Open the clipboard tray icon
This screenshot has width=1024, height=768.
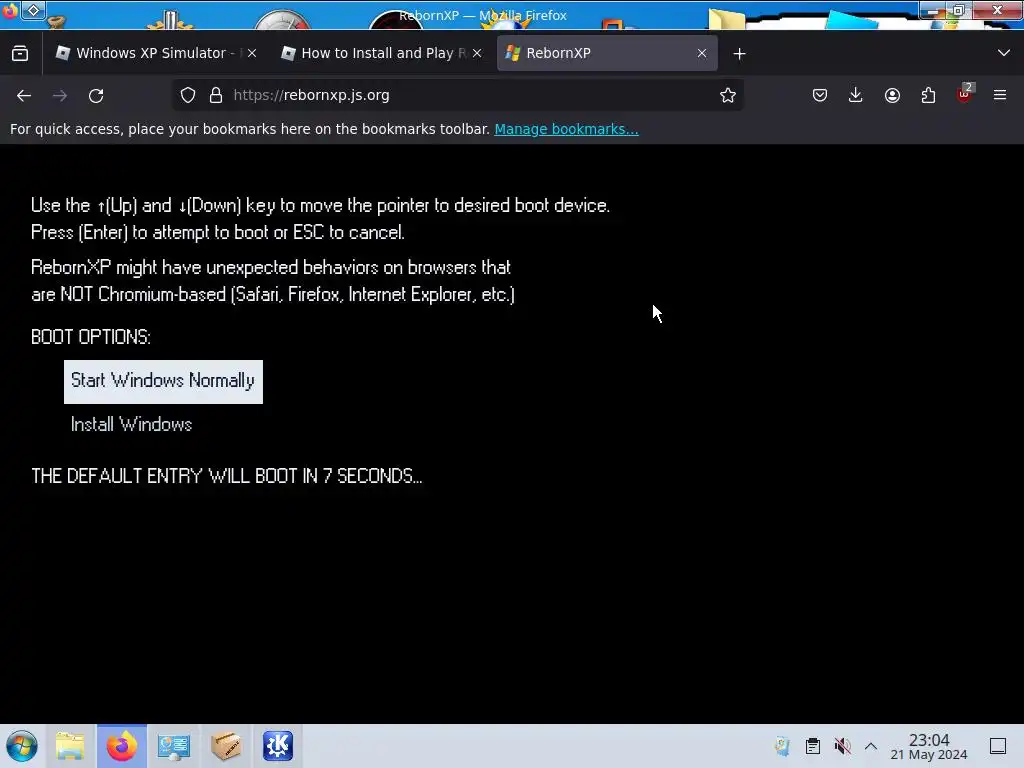812,746
